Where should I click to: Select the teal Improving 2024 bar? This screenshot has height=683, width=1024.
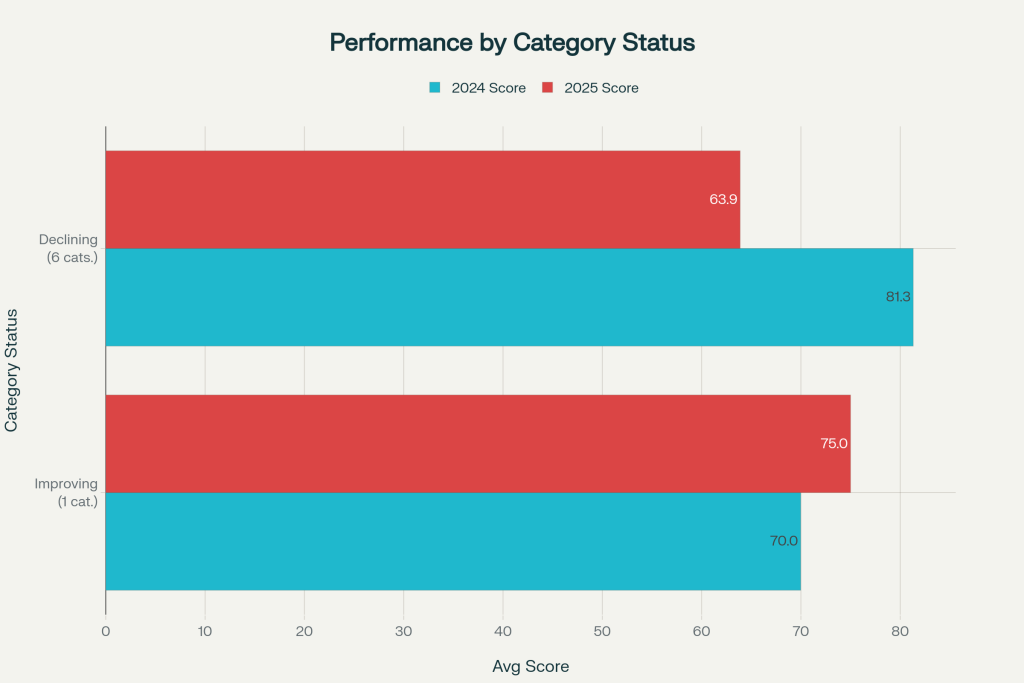tap(452, 541)
